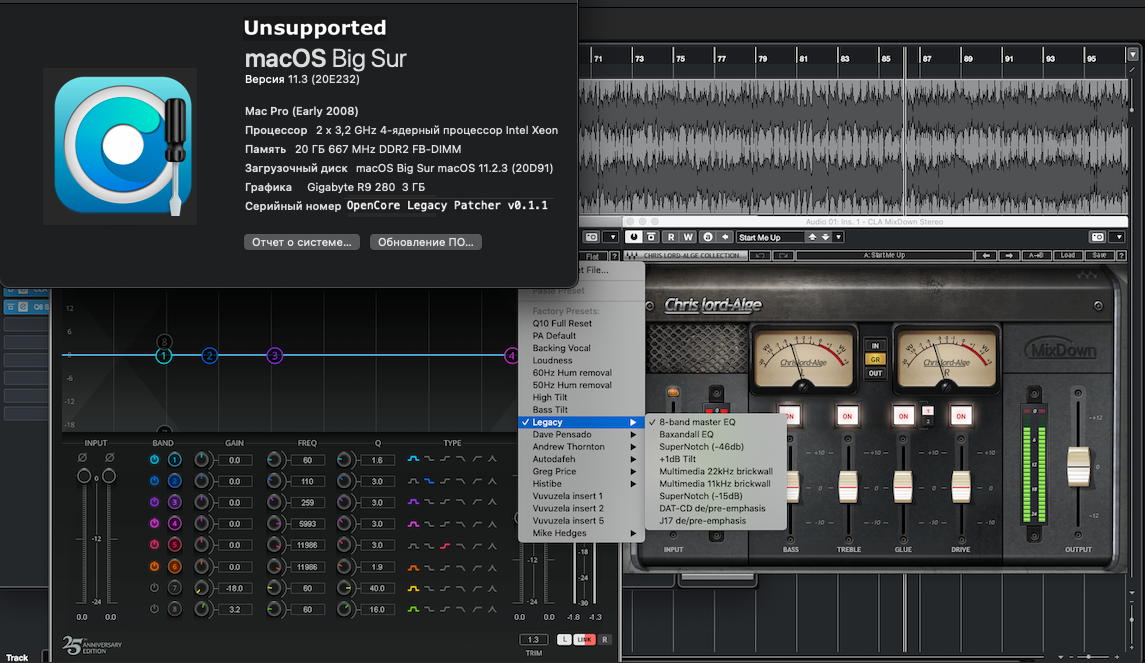This screenshot has height=663, width=1145.
Task: Select bell filter type for band 1
Action: click(414, 459)
